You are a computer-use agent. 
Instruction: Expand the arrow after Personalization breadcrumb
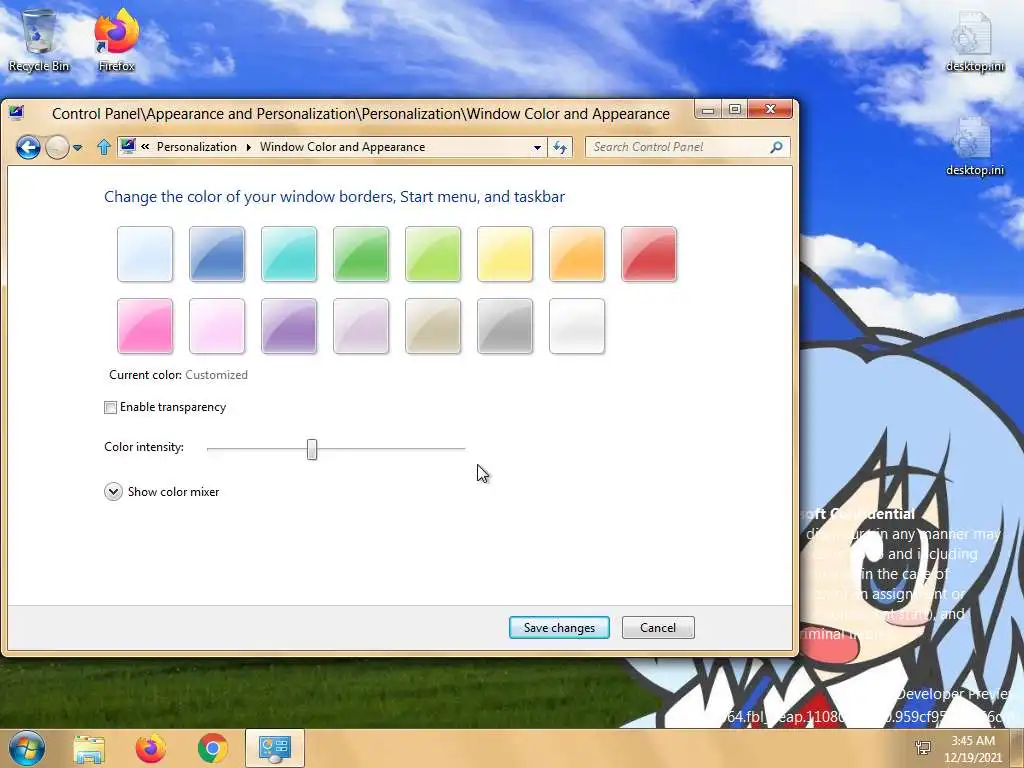[x=248, y=147]
